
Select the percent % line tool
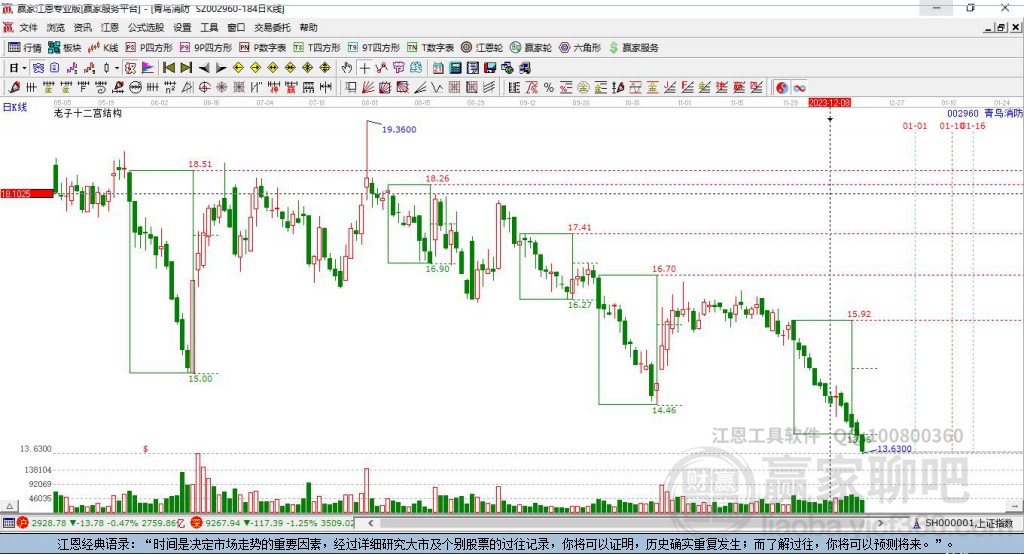click(x=549, y=88)
